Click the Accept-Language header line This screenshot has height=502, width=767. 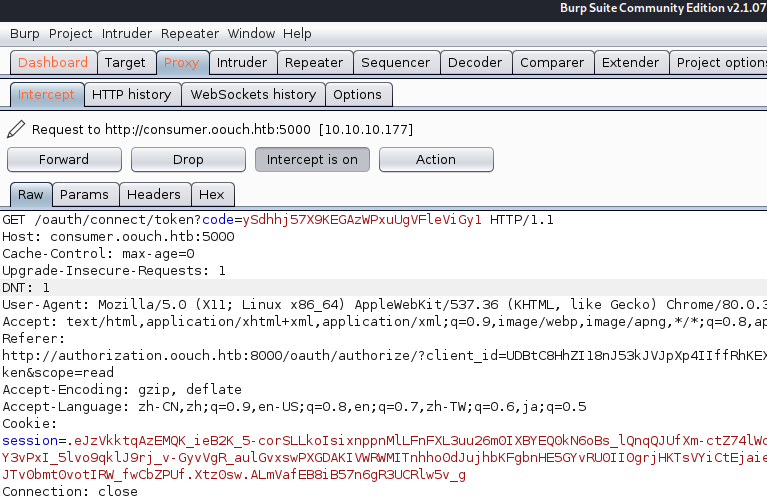tap(294, 407)
